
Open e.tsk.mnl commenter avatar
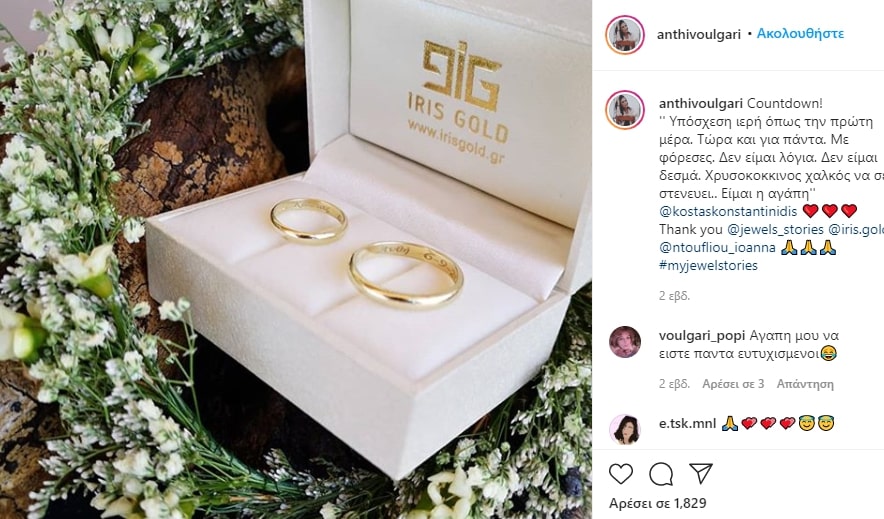pyautogui.click(x=625, y=429)
